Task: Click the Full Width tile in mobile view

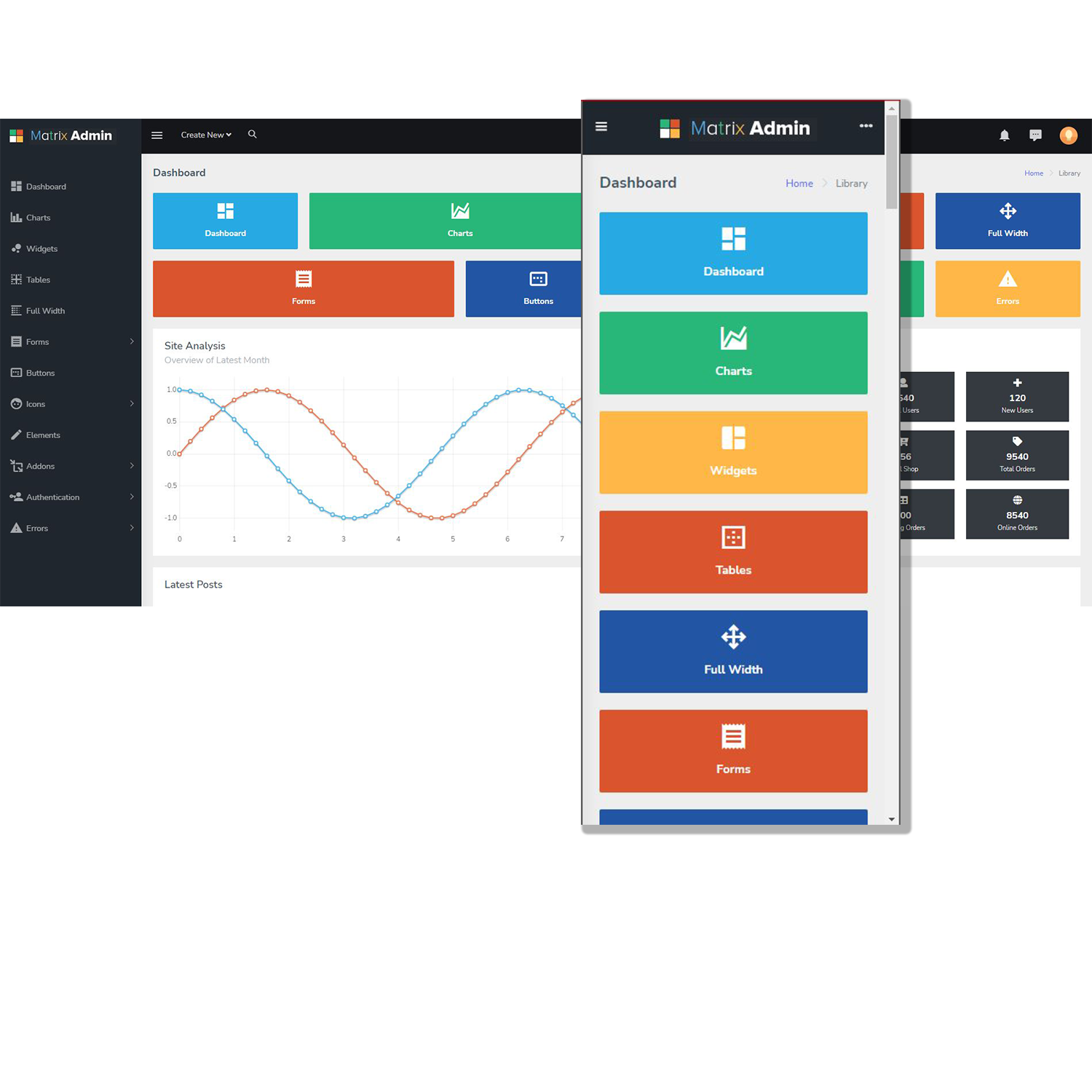Action: 733,652
